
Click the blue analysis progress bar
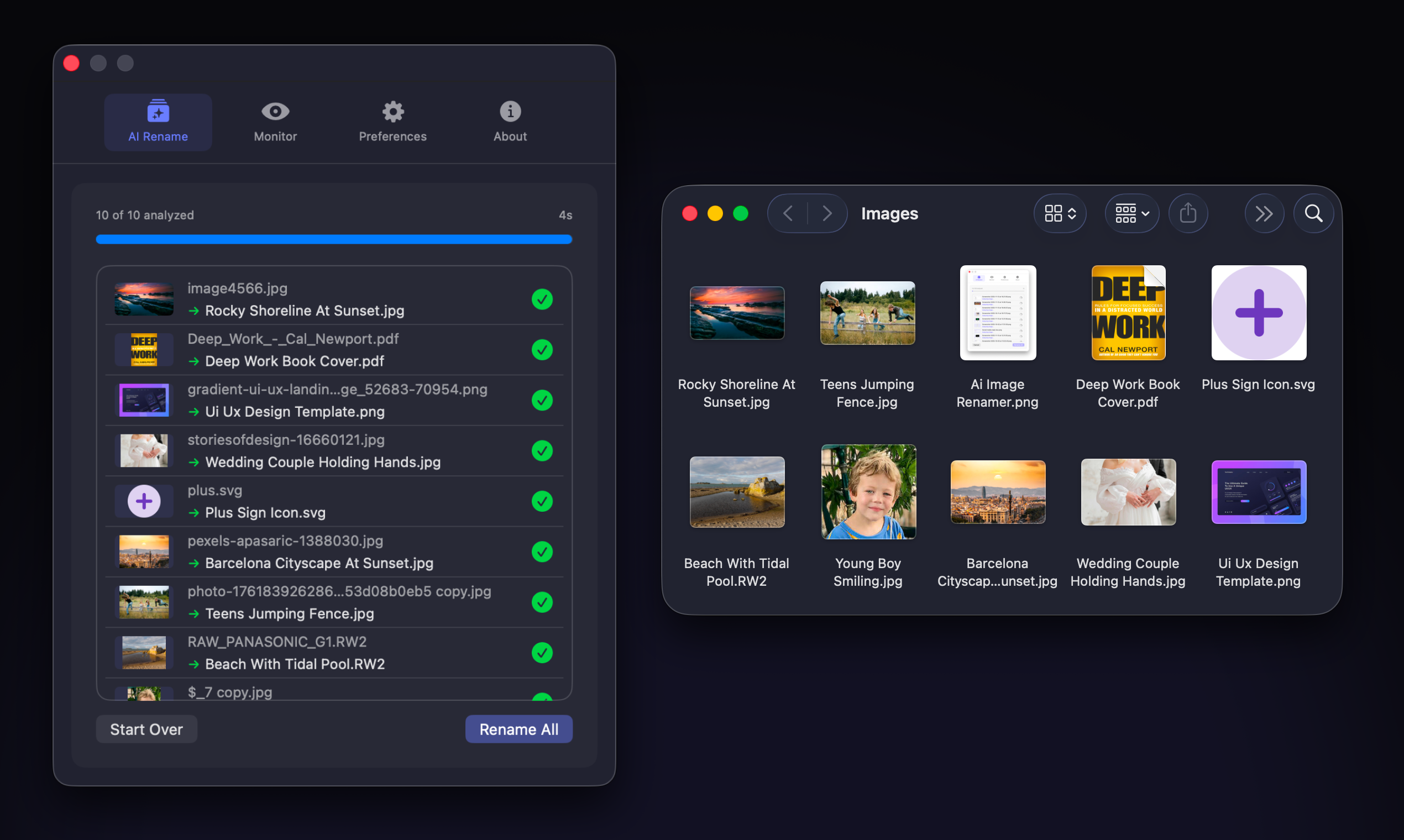(x=334, y=239)
